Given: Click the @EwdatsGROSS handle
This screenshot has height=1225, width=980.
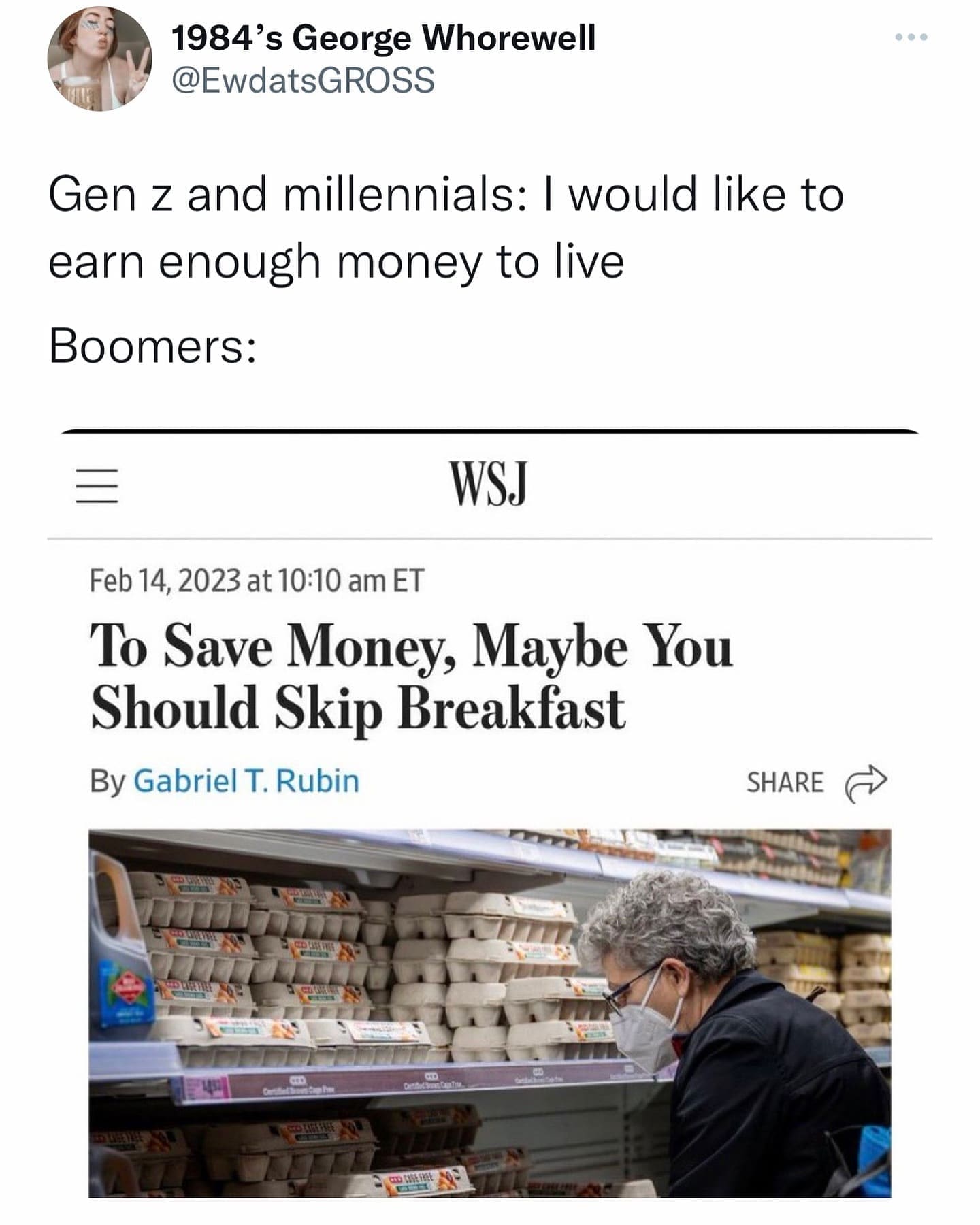Looking at the screenshot, I should coord(303,80).
